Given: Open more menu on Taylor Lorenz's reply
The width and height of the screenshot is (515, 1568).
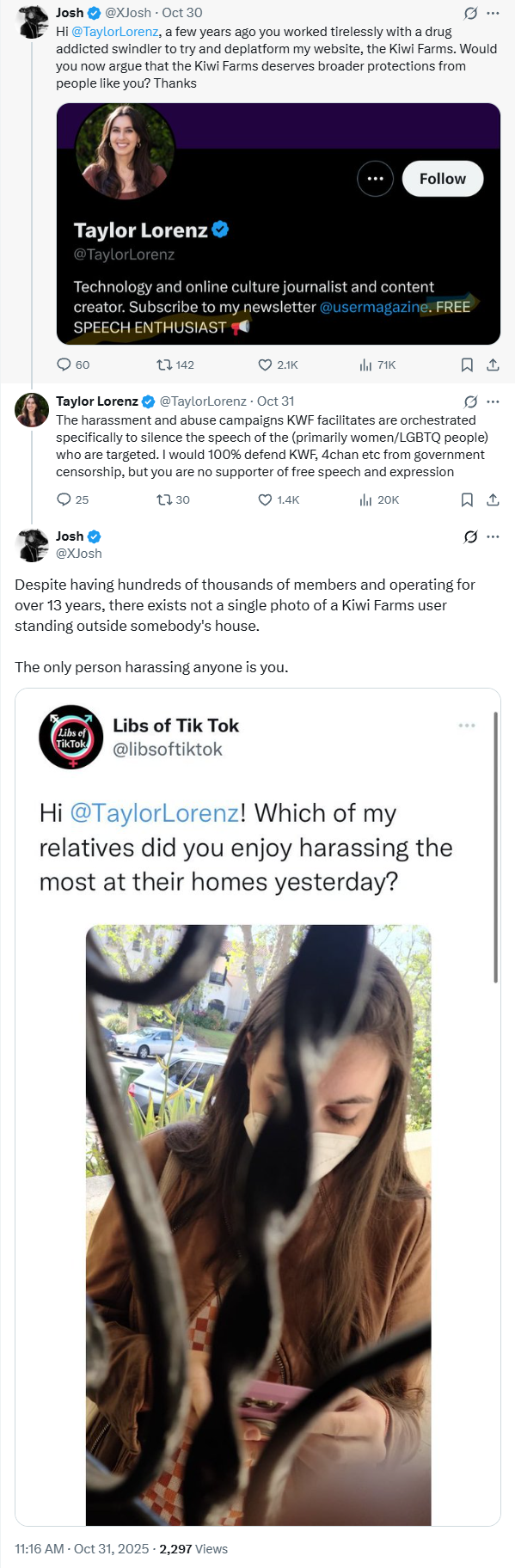Looking at the screenshot, I should tap(493, 401).
